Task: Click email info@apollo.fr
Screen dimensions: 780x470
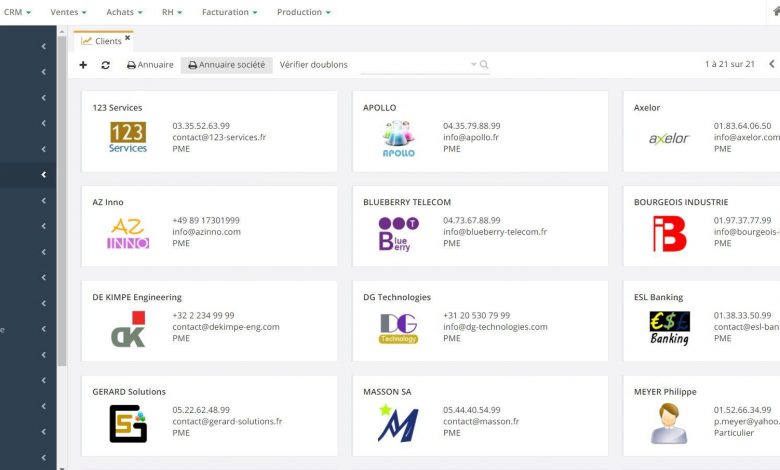Action: point(471,137)
